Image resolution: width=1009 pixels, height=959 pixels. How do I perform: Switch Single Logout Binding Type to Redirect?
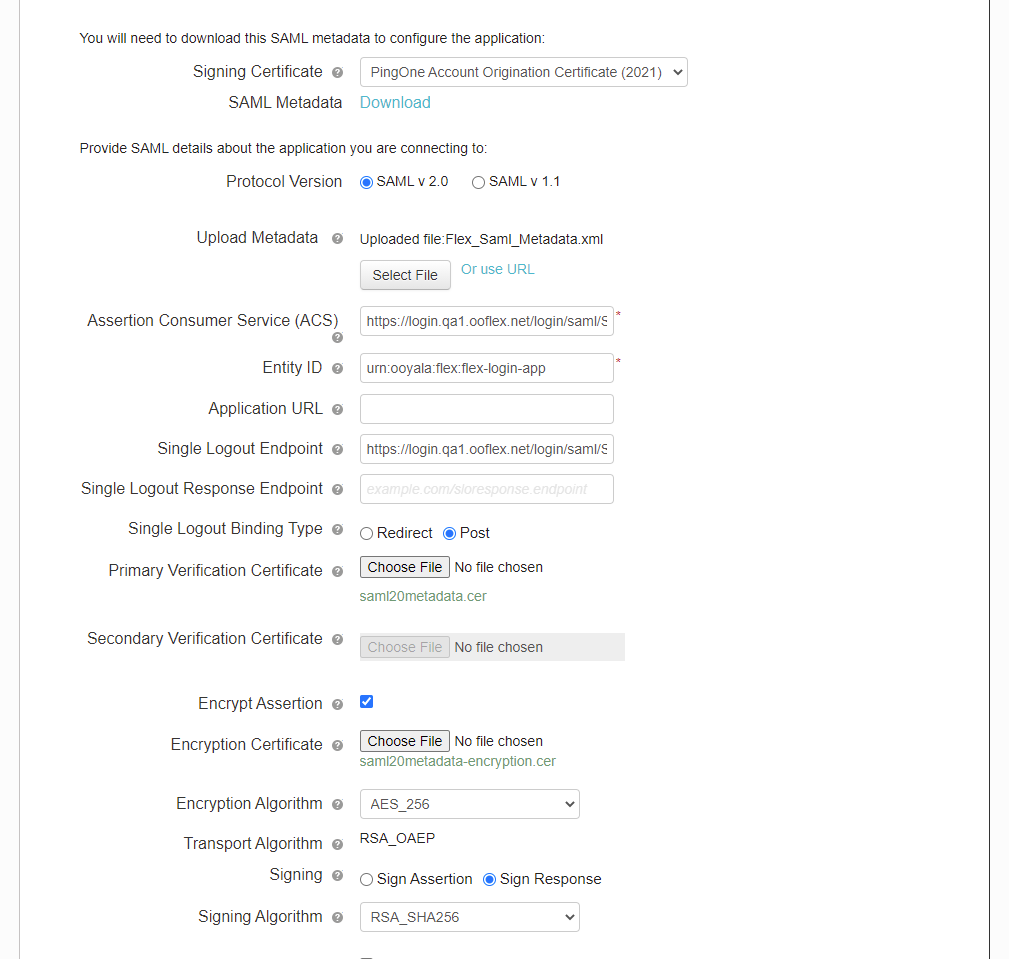click(366, 533)
